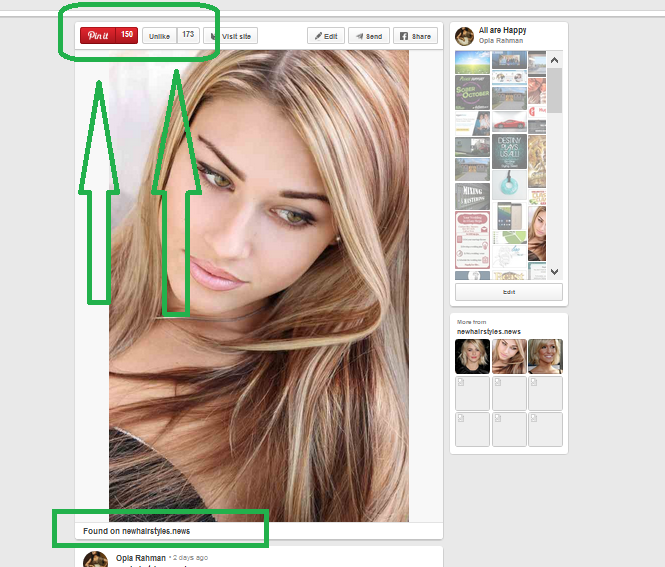665x567 pixels.
Task: Open the golden movie poster thumbnail
Action: [537, 162]
